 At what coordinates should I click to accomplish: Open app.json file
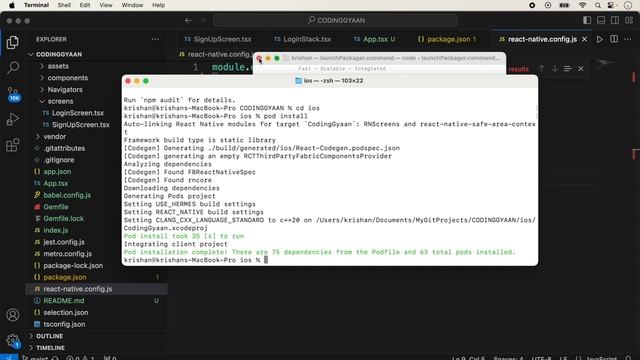pyautogui.click(x=57, y=172)
